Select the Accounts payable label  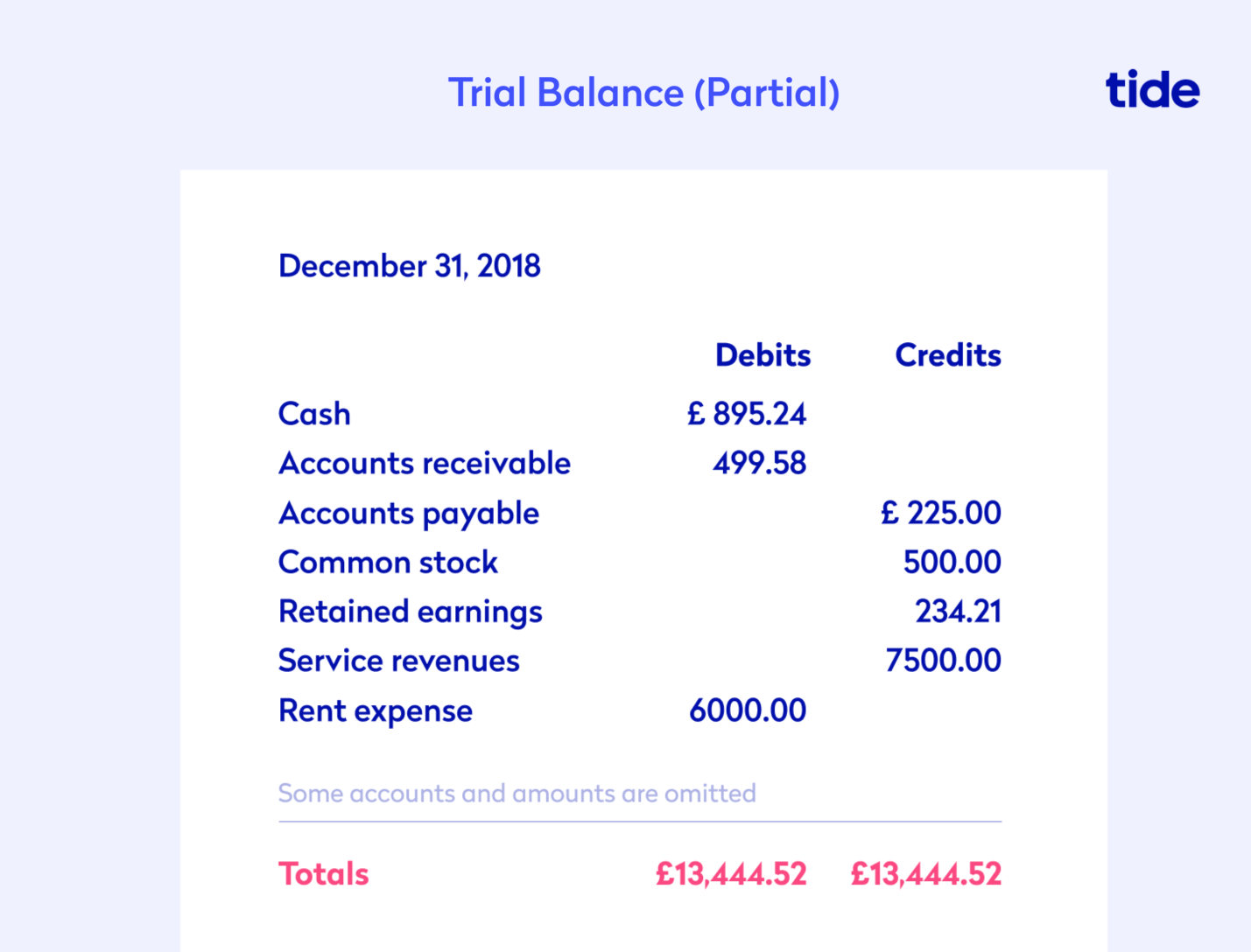(409, 514)
